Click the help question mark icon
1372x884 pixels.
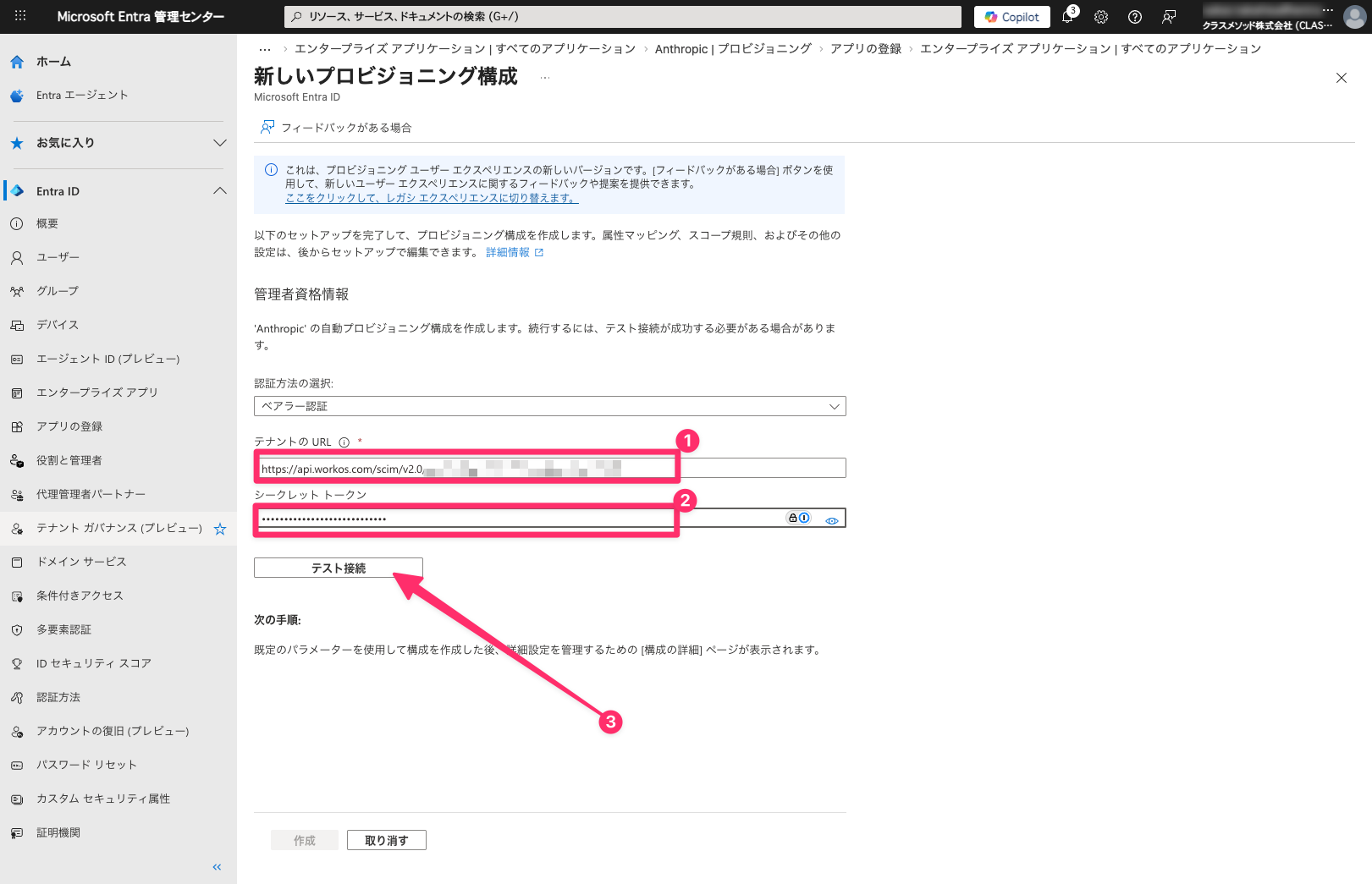click(x=1135, y=17)
